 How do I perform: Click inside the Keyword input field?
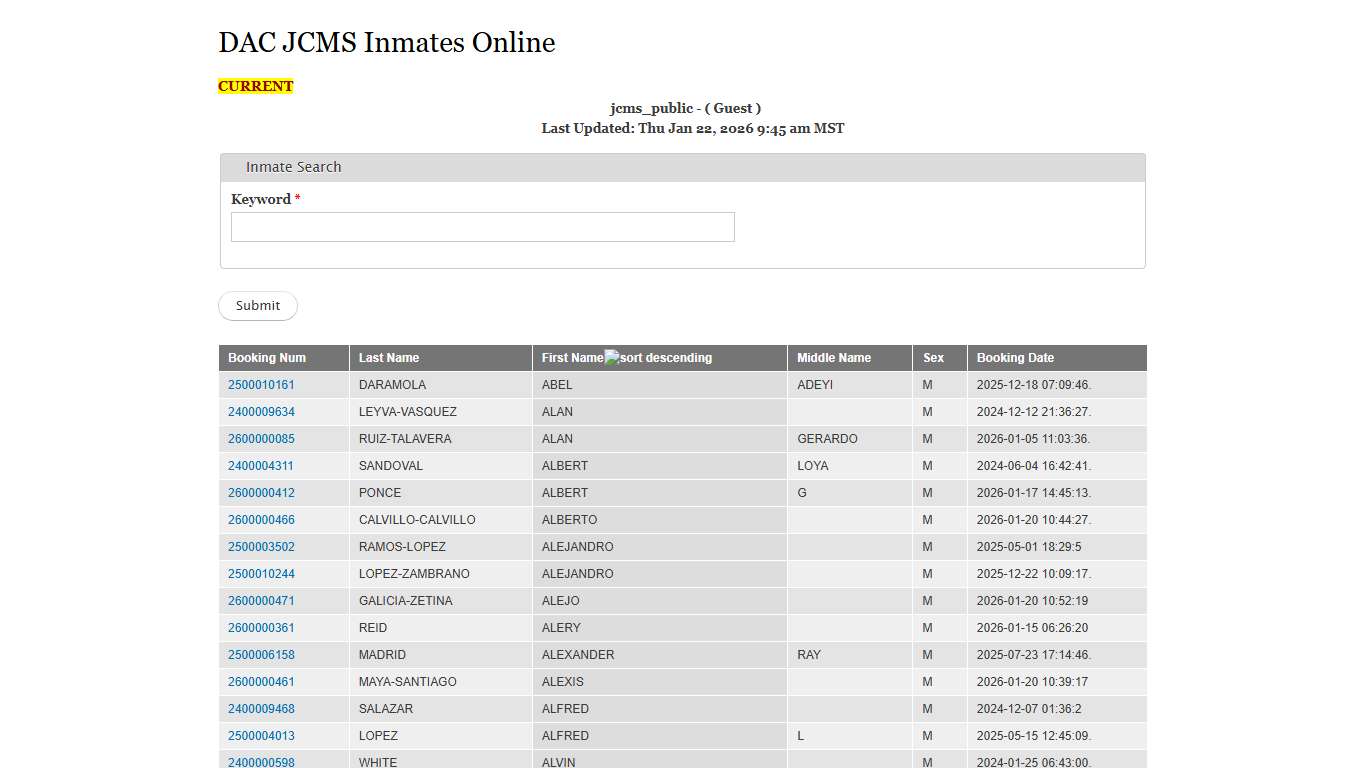[x=482, y=227]
